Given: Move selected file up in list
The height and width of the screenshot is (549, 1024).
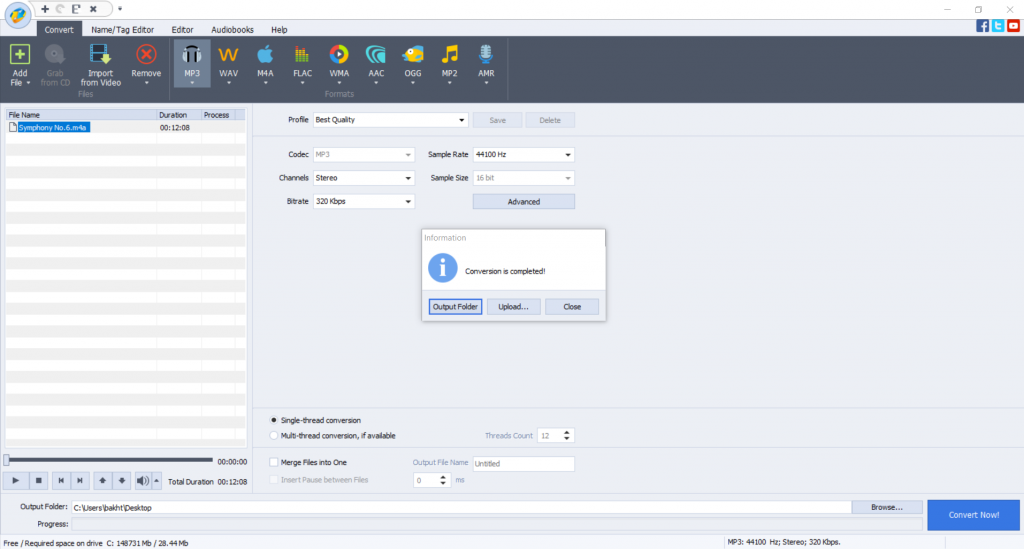Looking at the screenshot, I should (103, 481).
